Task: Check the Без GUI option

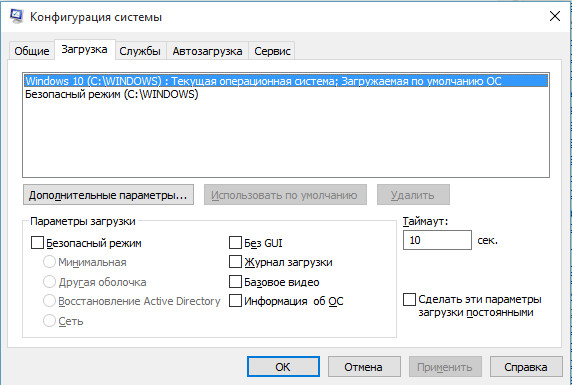Action: click(235, 243)
